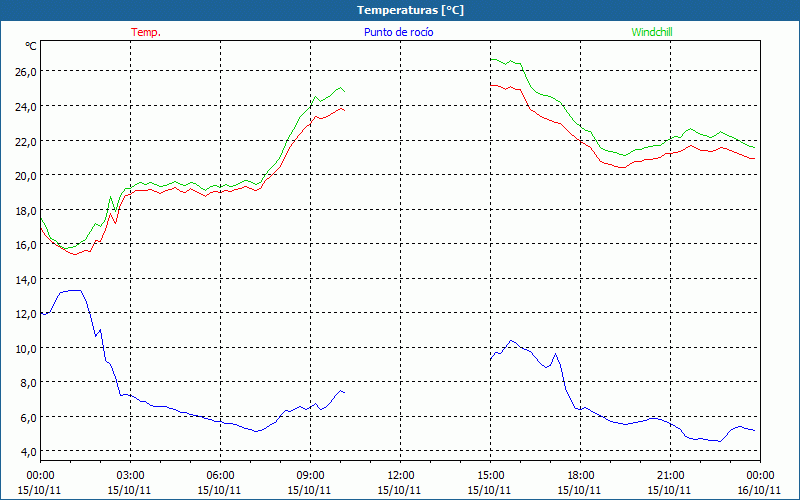Click the °C axis unit label
This screenshot has height=500, width=800.
31,46
